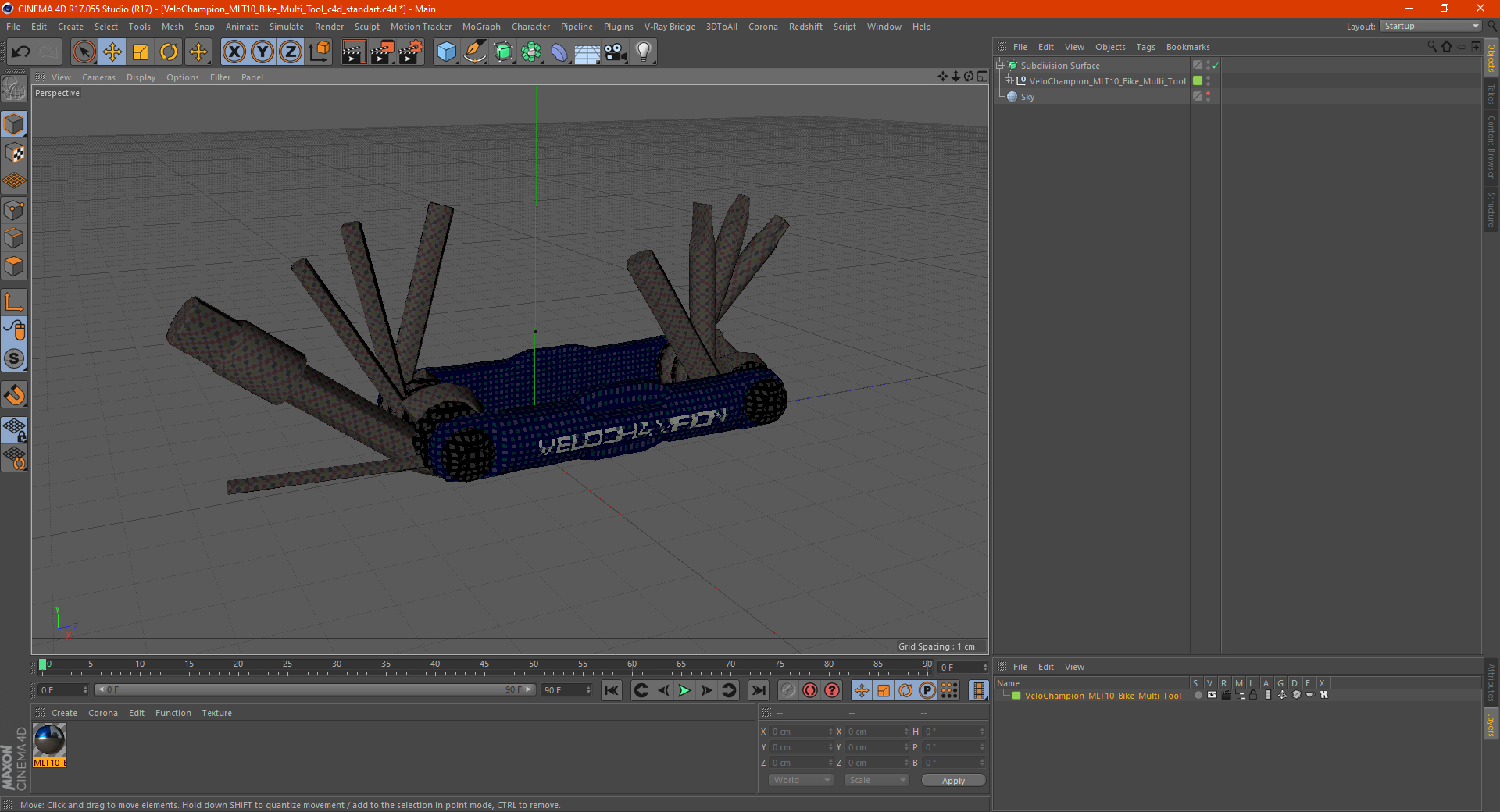Click the Apply button

tap(953, 781)
